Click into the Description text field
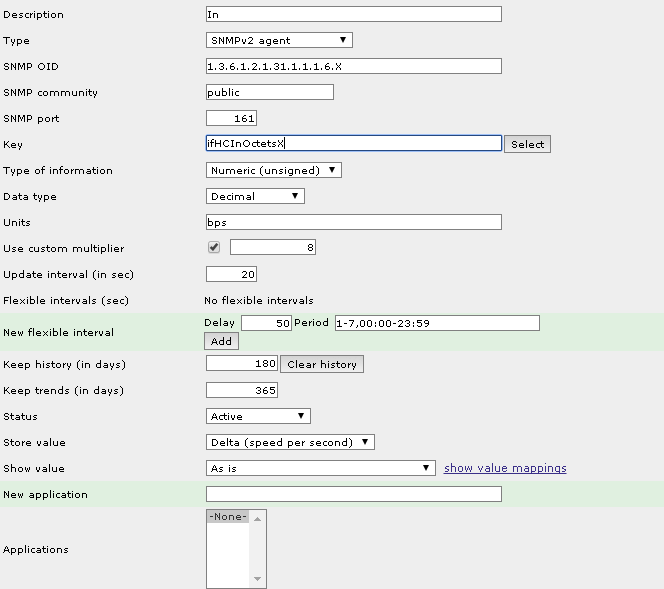This screenshot has height=589, width=664. click(353, 15)
